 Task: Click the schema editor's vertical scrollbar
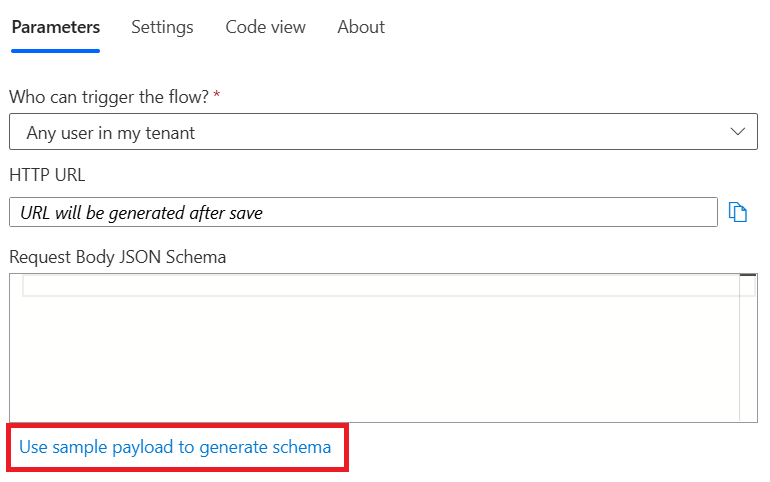tap(747, 350)
